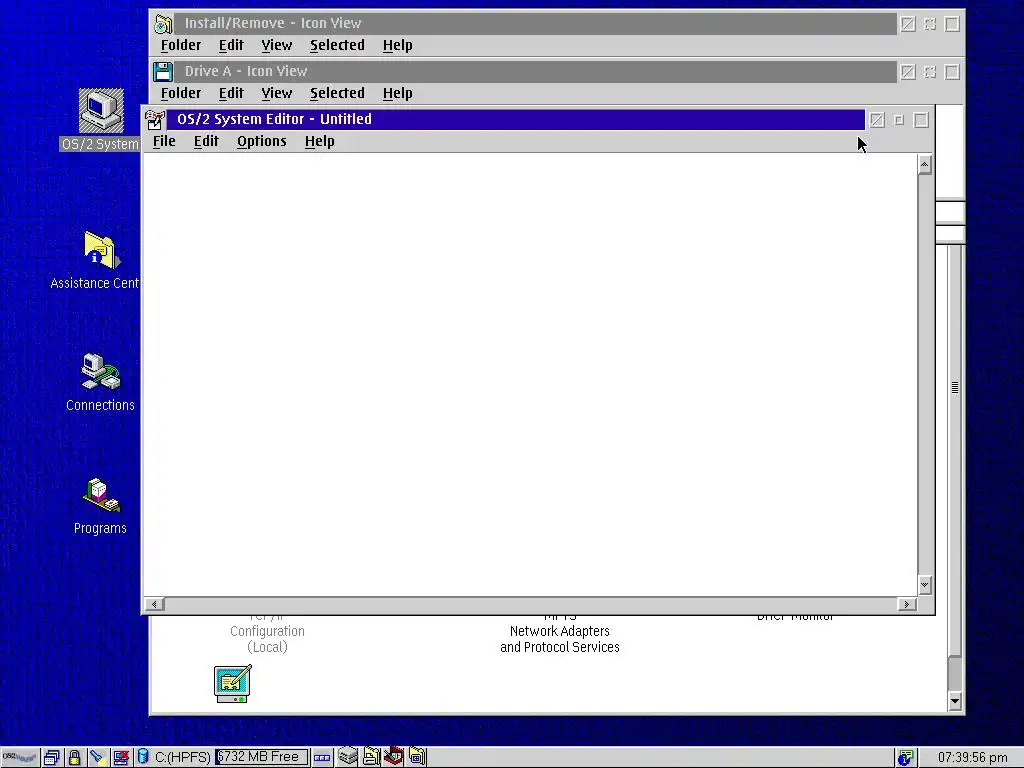
Task: Open the red toolbox icon in the WarpCenter tray
Action: (394, 756)
